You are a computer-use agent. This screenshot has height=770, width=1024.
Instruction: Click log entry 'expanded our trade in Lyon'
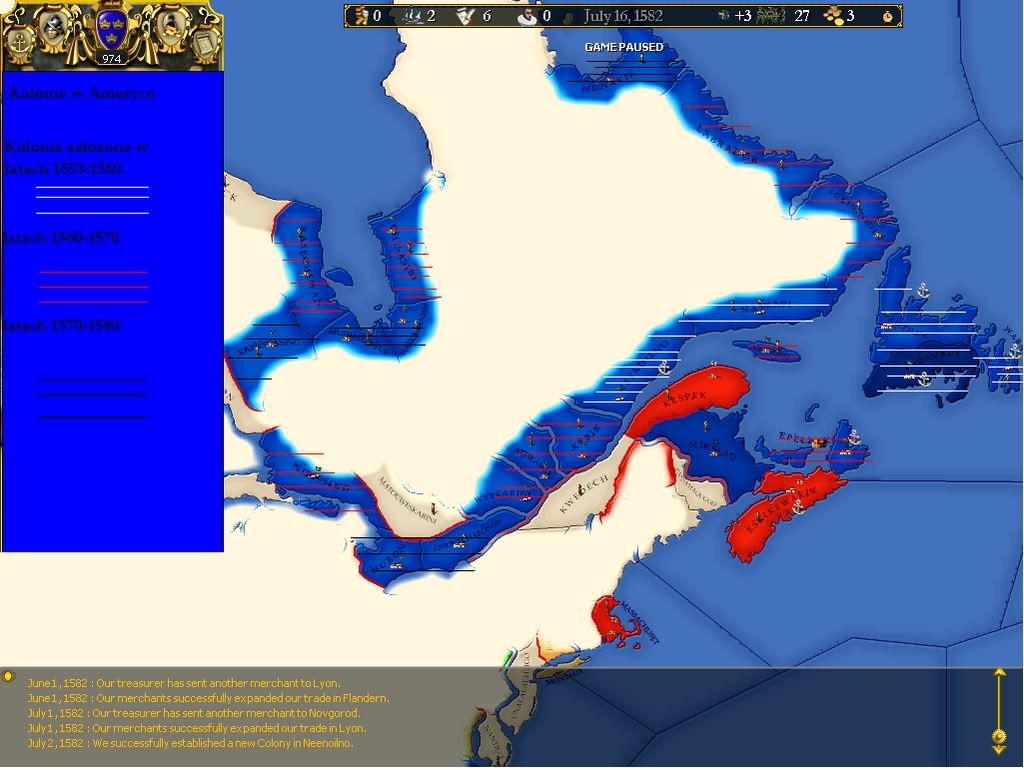pos(197,728)
